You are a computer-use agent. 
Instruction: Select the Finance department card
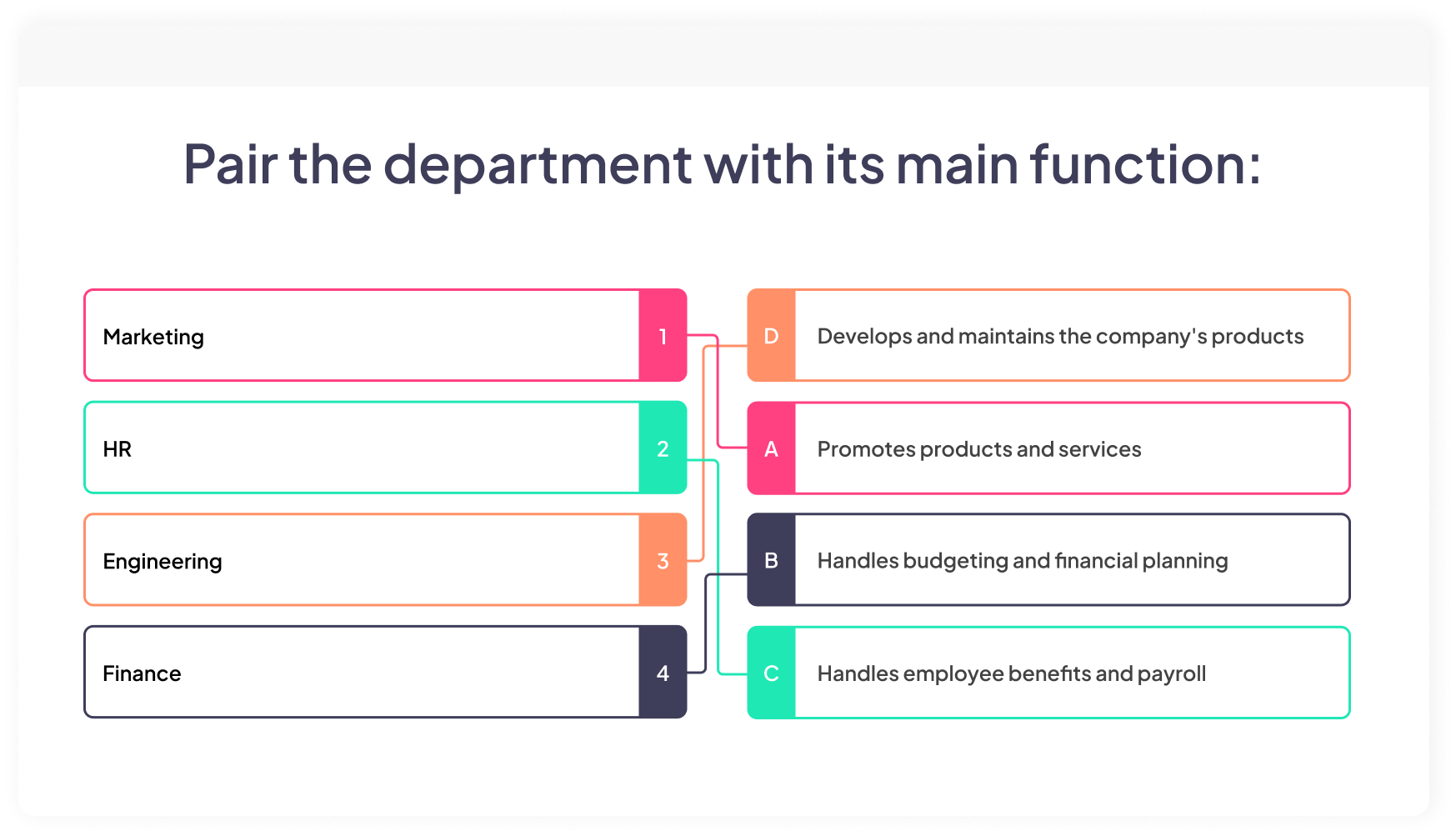click(385, 672)
